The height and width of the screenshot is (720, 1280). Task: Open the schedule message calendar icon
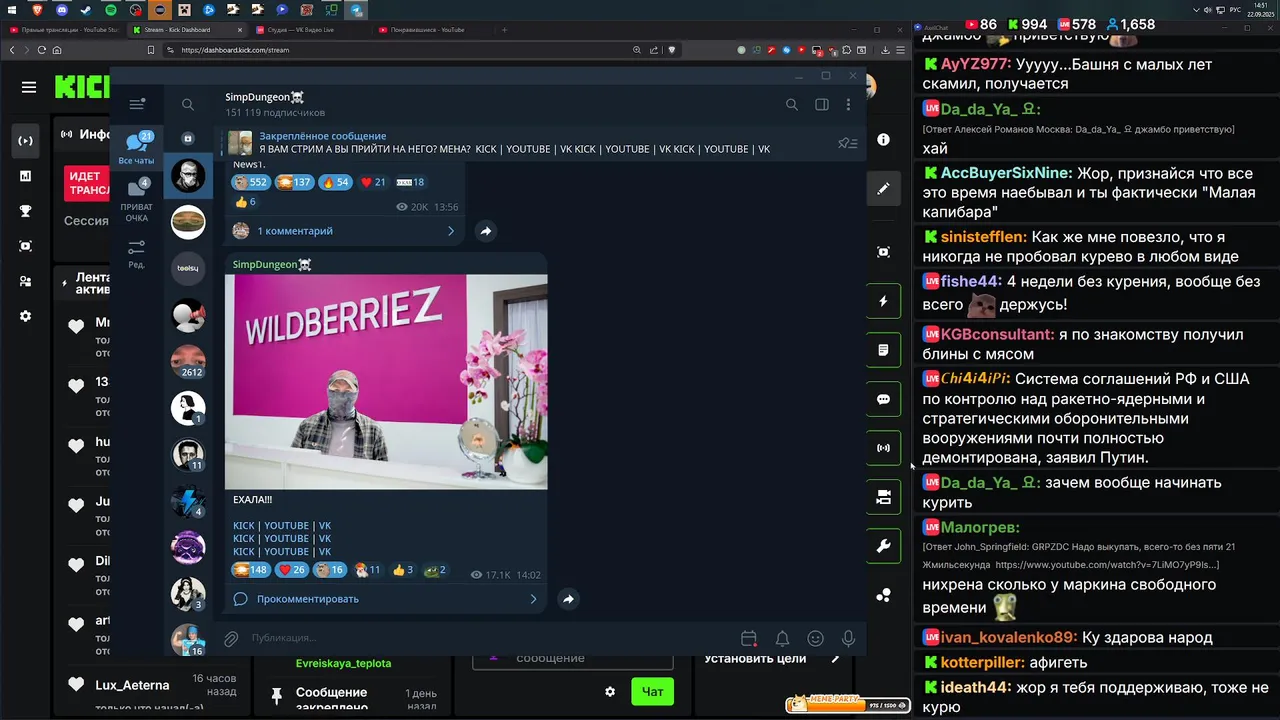pos(749,638)
